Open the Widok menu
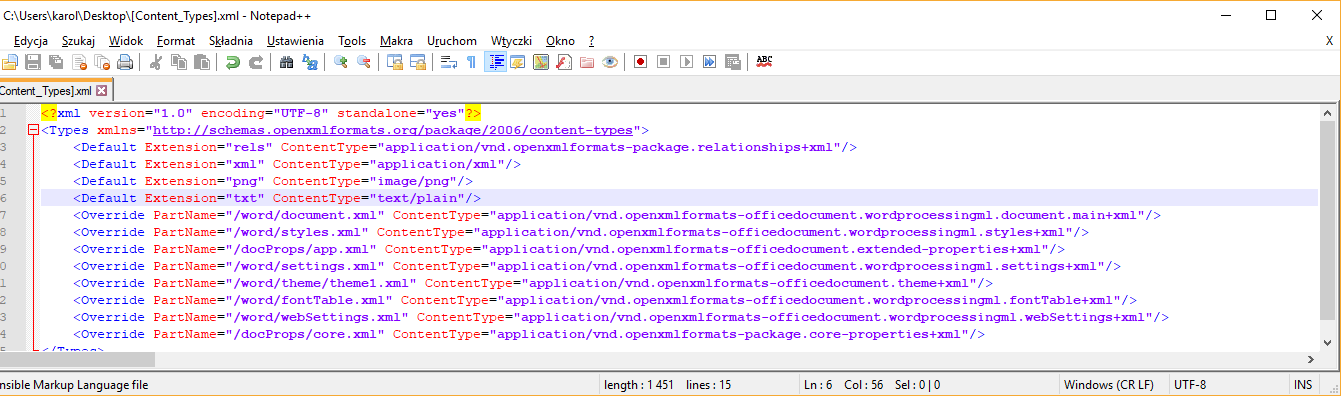Screen dimensions: 1341x396 (x=126, y=41)
